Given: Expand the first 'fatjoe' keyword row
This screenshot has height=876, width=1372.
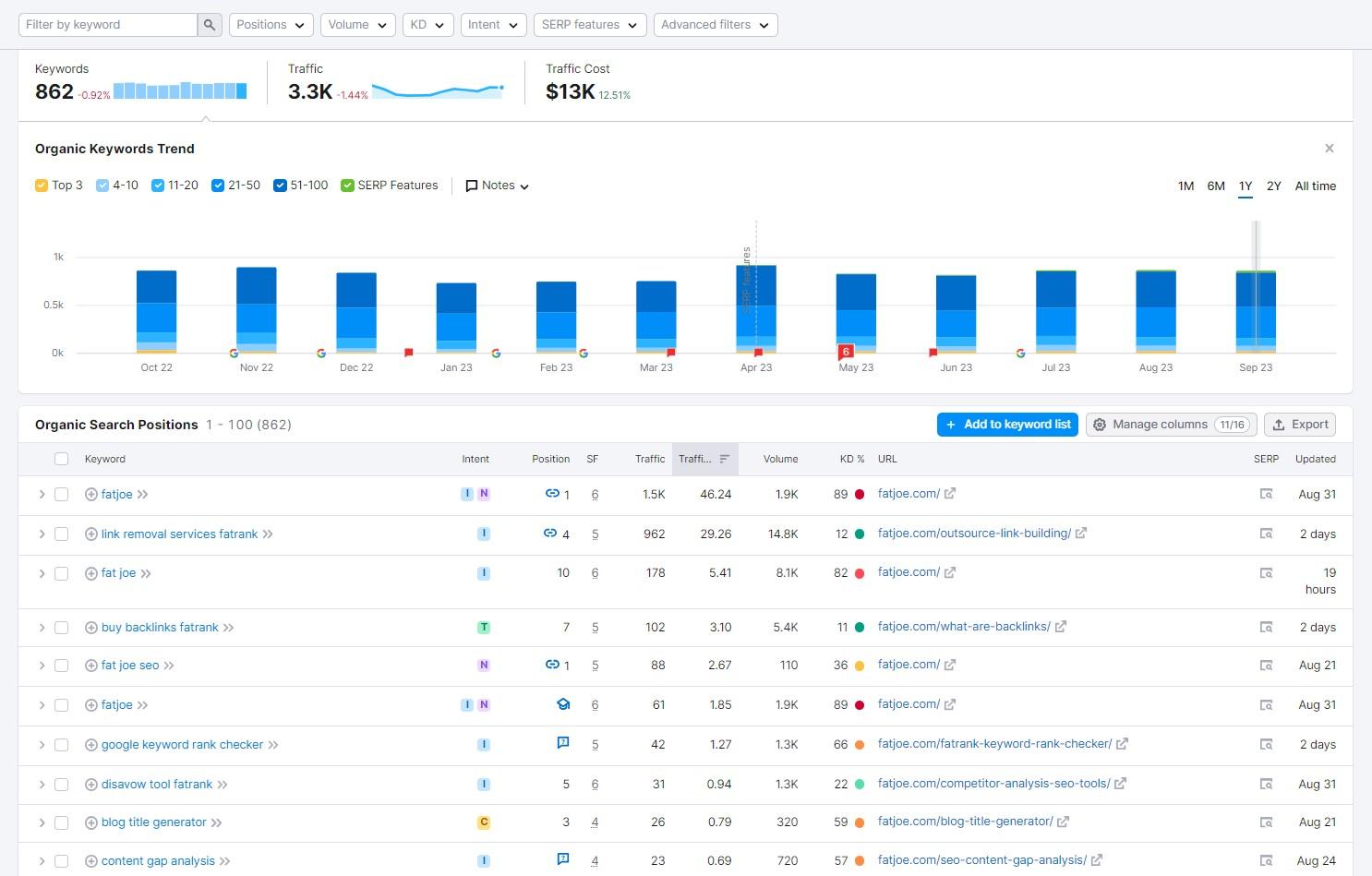Looking at the screenshot, I should 42,495.
